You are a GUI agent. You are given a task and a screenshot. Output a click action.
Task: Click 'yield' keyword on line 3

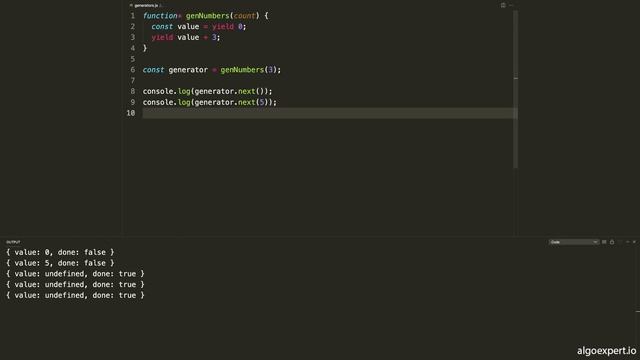(162, 37)
